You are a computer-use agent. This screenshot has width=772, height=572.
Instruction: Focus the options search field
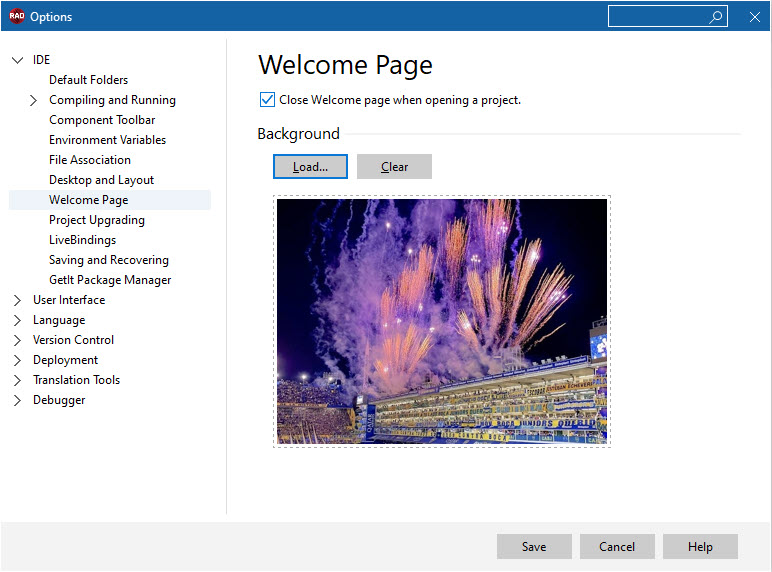coord(667,17)
